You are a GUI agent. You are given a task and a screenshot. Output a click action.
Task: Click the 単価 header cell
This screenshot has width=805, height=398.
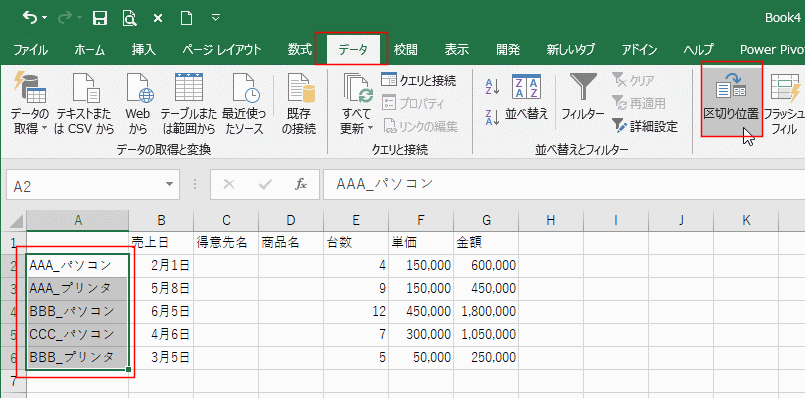(421, 243)
